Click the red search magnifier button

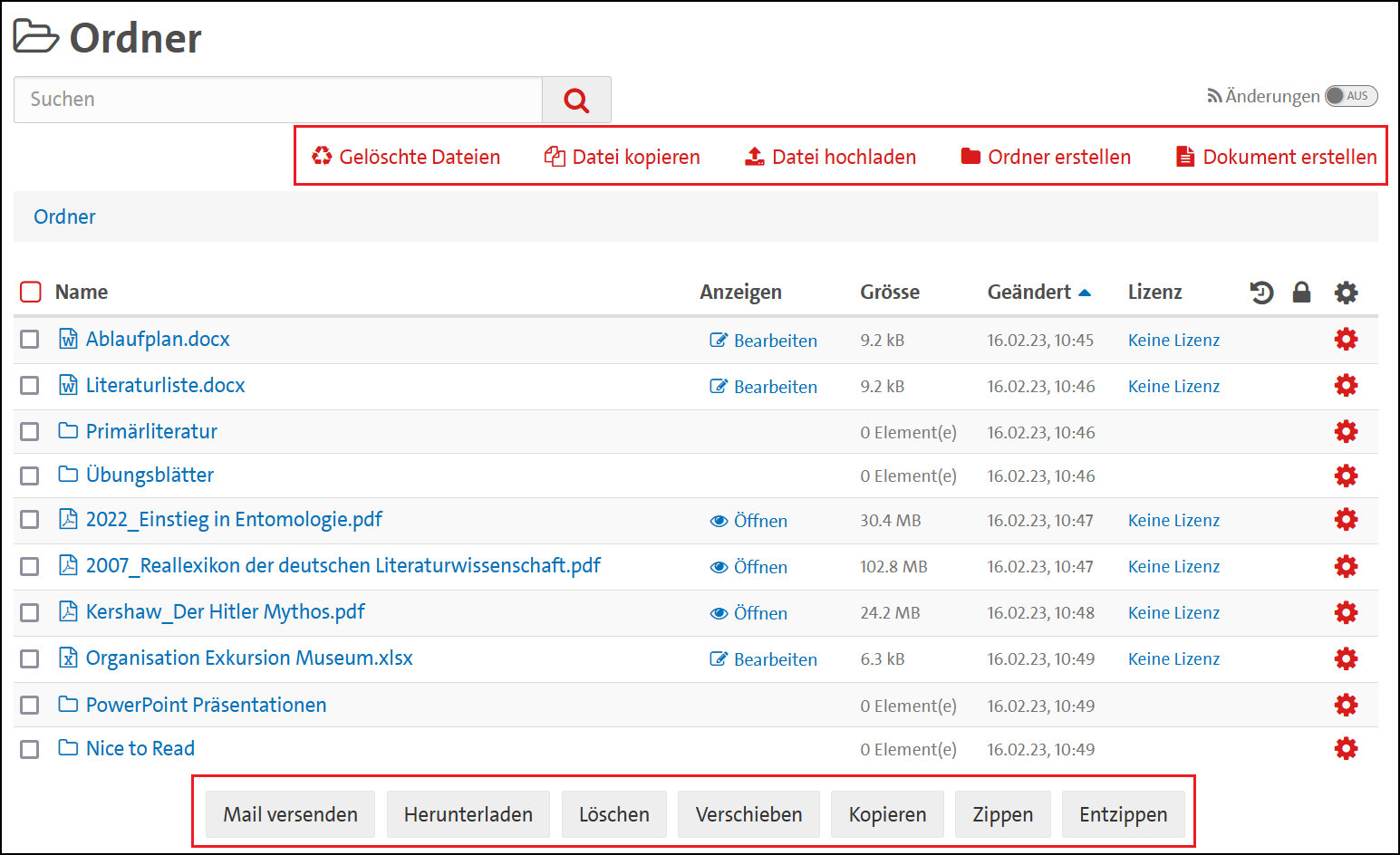coord(576,100)
